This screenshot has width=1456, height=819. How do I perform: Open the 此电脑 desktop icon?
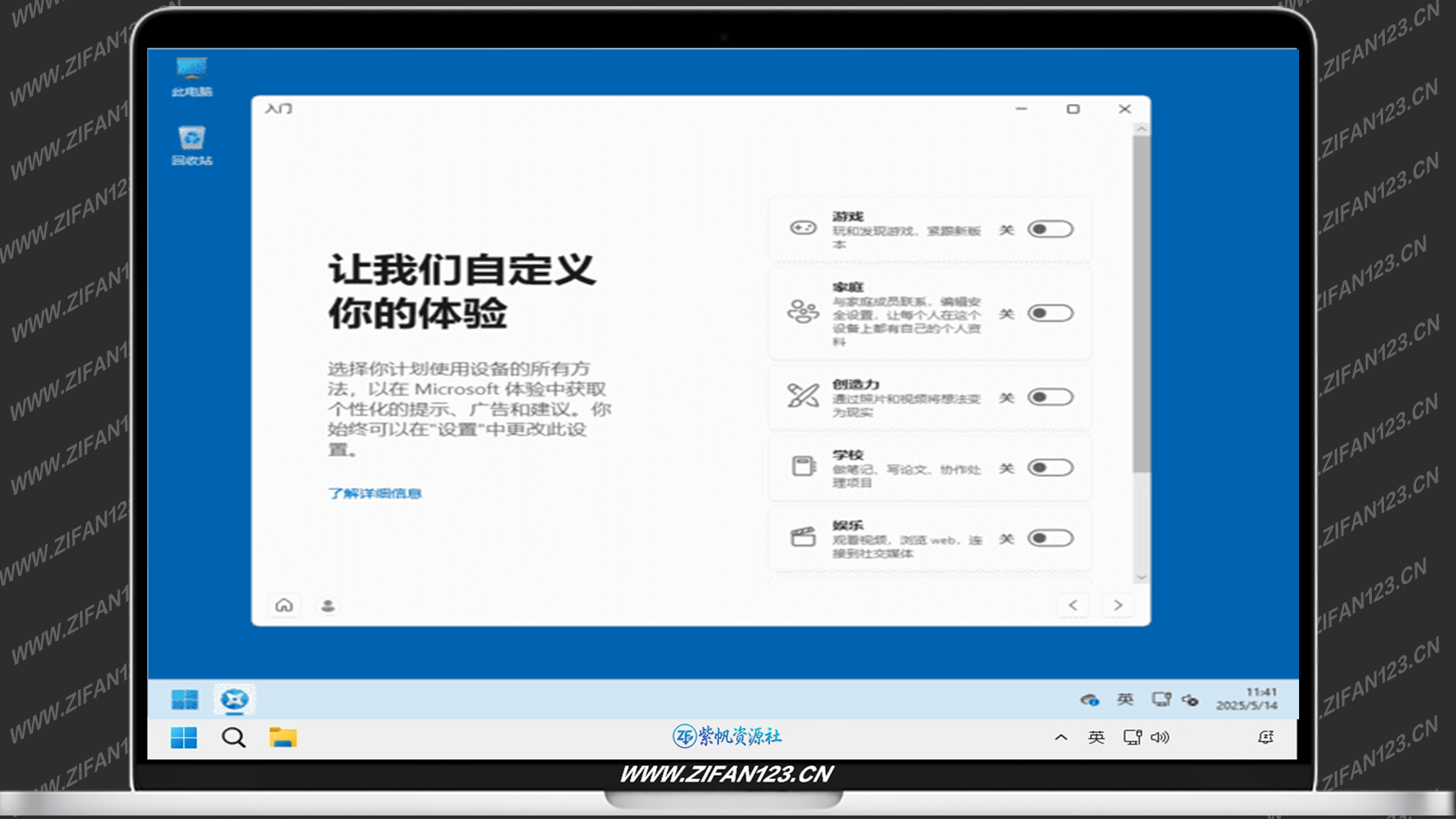click(192, 76)
